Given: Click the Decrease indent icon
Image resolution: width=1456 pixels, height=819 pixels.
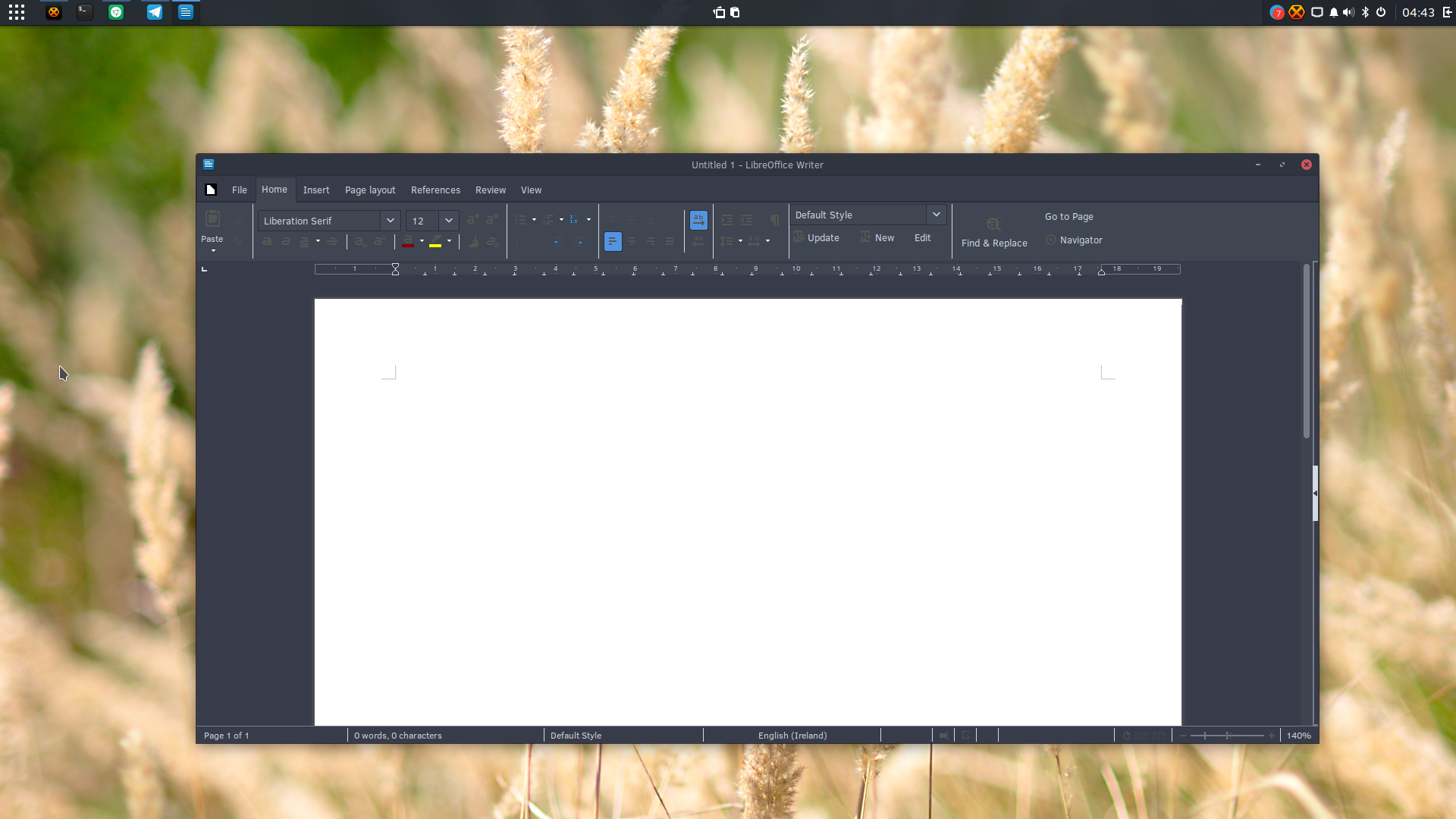Looking at the screenshot, I should (746, 220).
